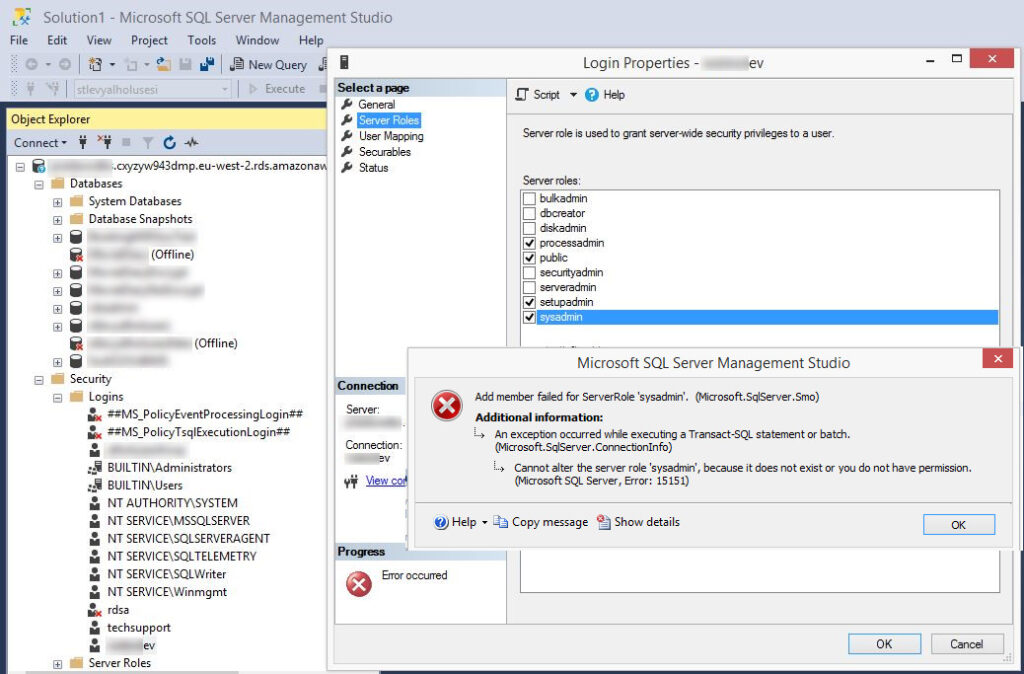Click Navigate Backward arrow icon

pos(31,65)
